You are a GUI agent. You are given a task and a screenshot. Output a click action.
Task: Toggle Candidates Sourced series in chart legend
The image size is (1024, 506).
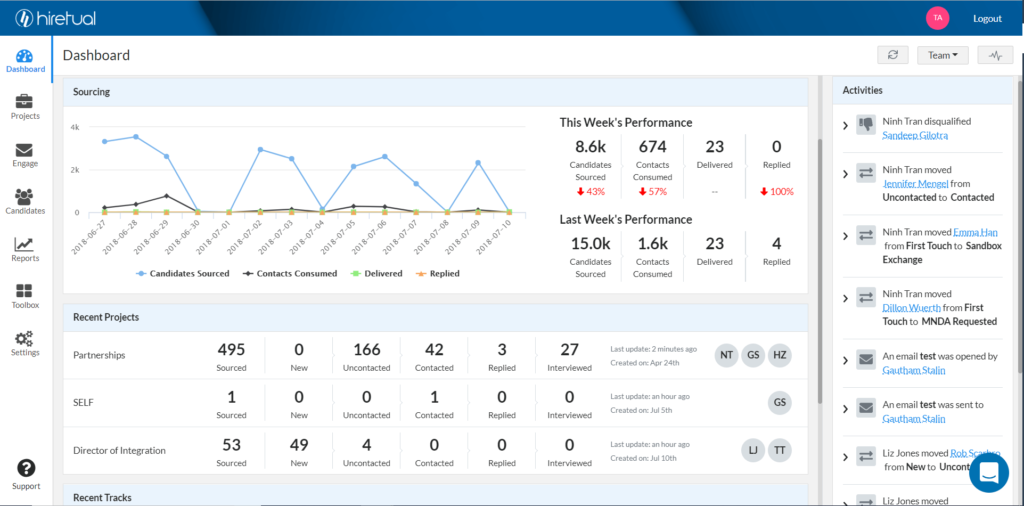(x=183, y=274)
